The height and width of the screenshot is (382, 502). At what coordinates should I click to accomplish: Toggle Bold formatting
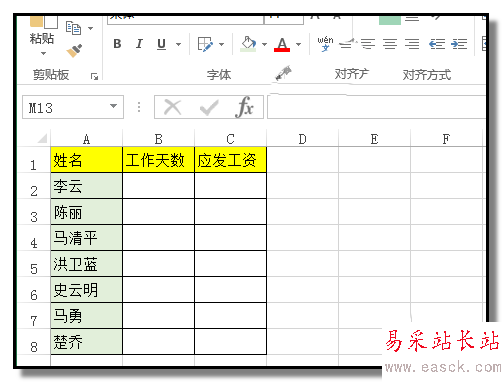pos(117,44)
